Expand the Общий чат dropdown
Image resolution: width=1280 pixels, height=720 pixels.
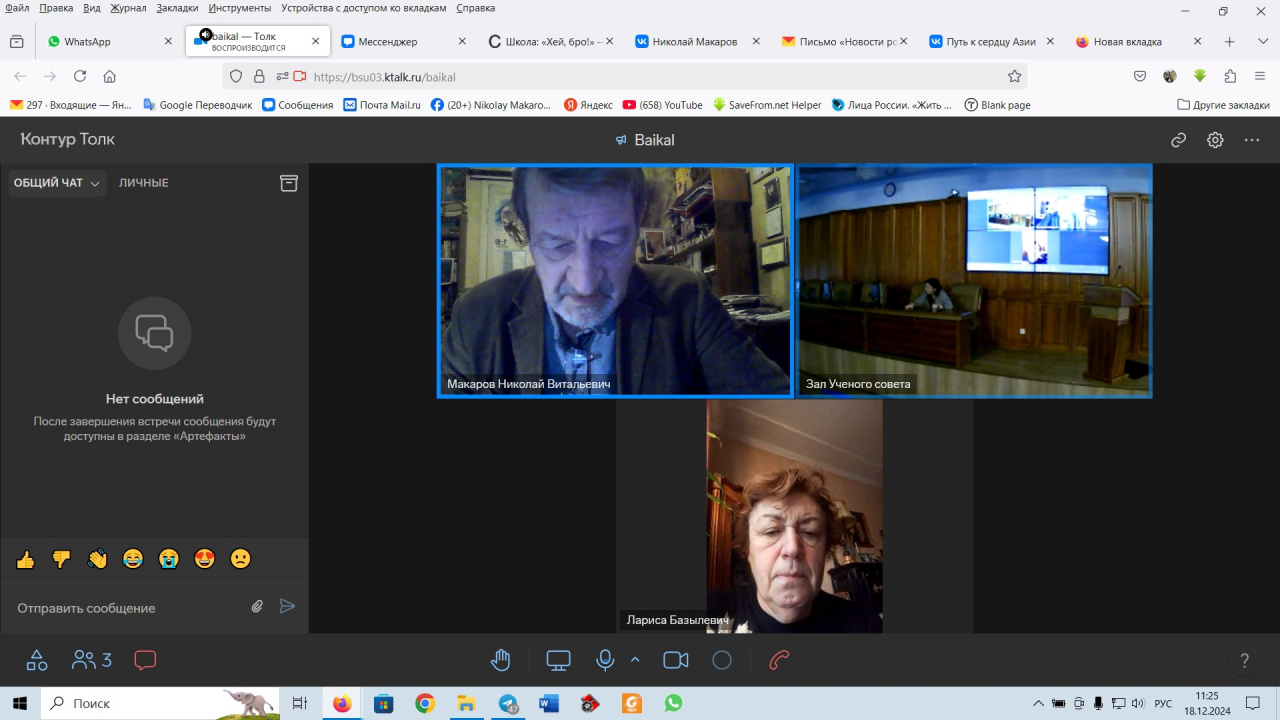tap(57, 183)
